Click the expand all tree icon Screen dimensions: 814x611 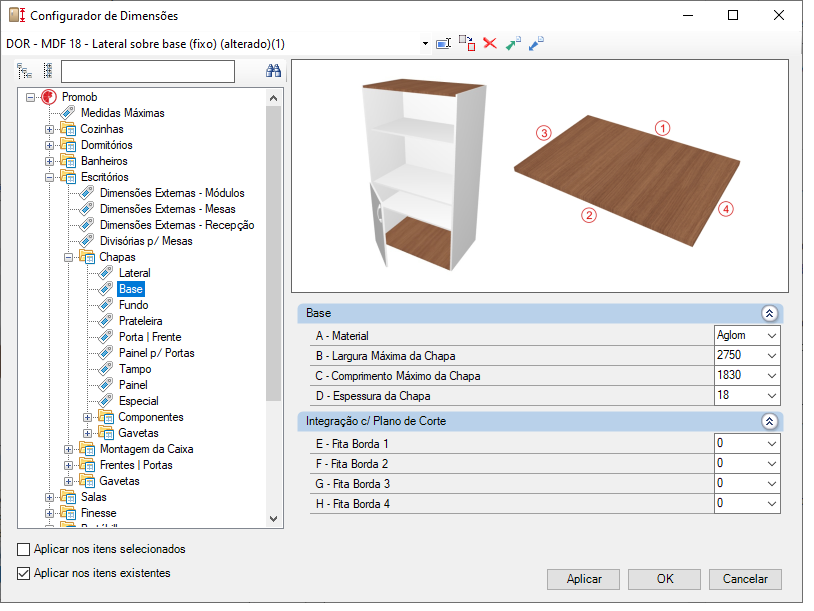24,71
